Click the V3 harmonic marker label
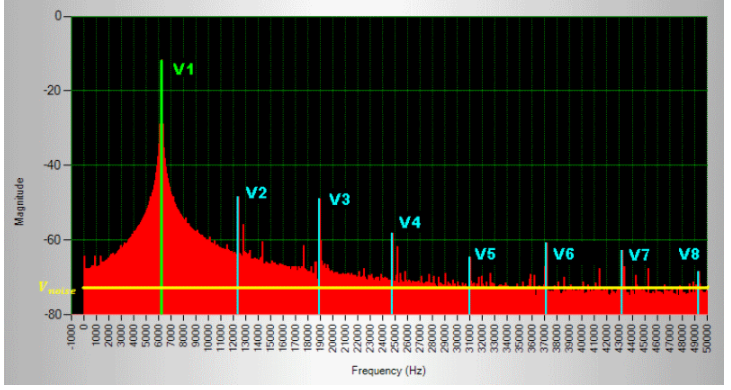 coord(339,199)
